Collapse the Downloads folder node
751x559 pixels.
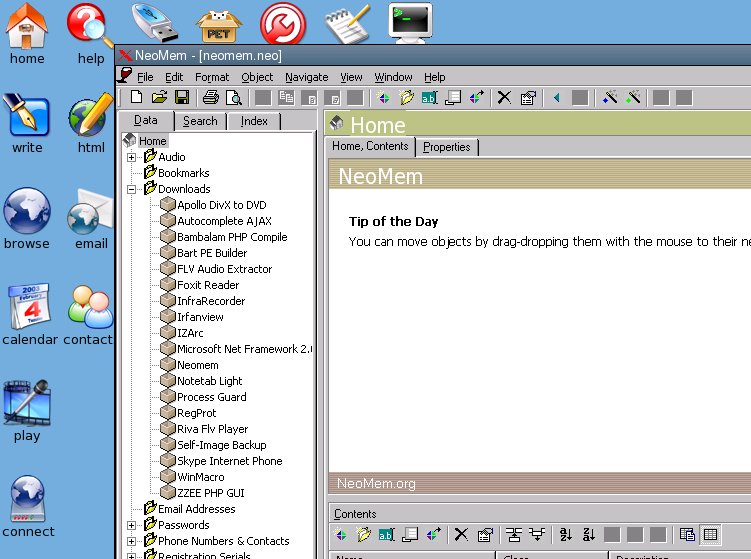pos(131,189)
